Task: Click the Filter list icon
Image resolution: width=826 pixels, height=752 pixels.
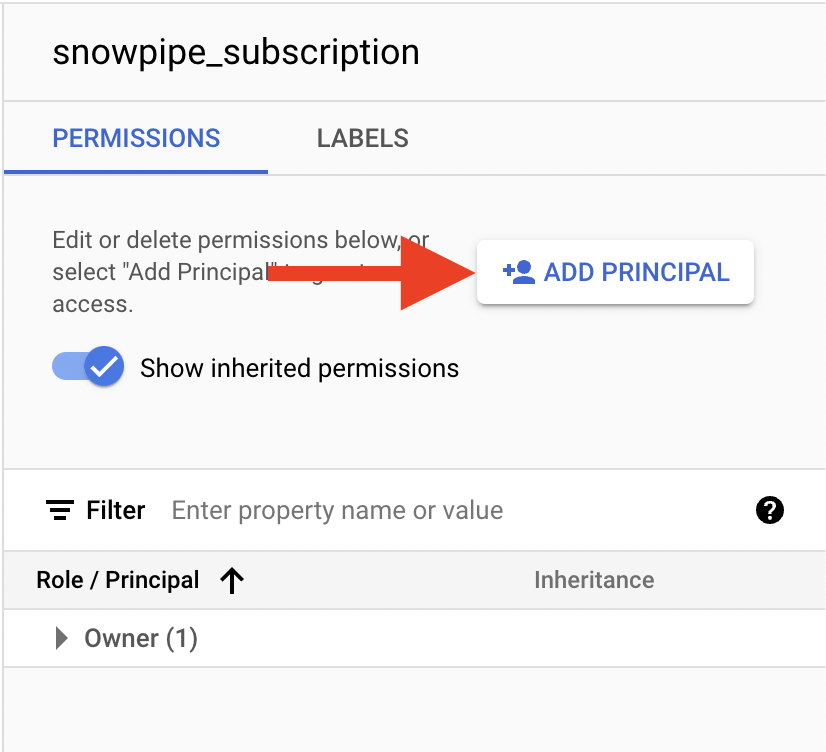Action: 60,510
